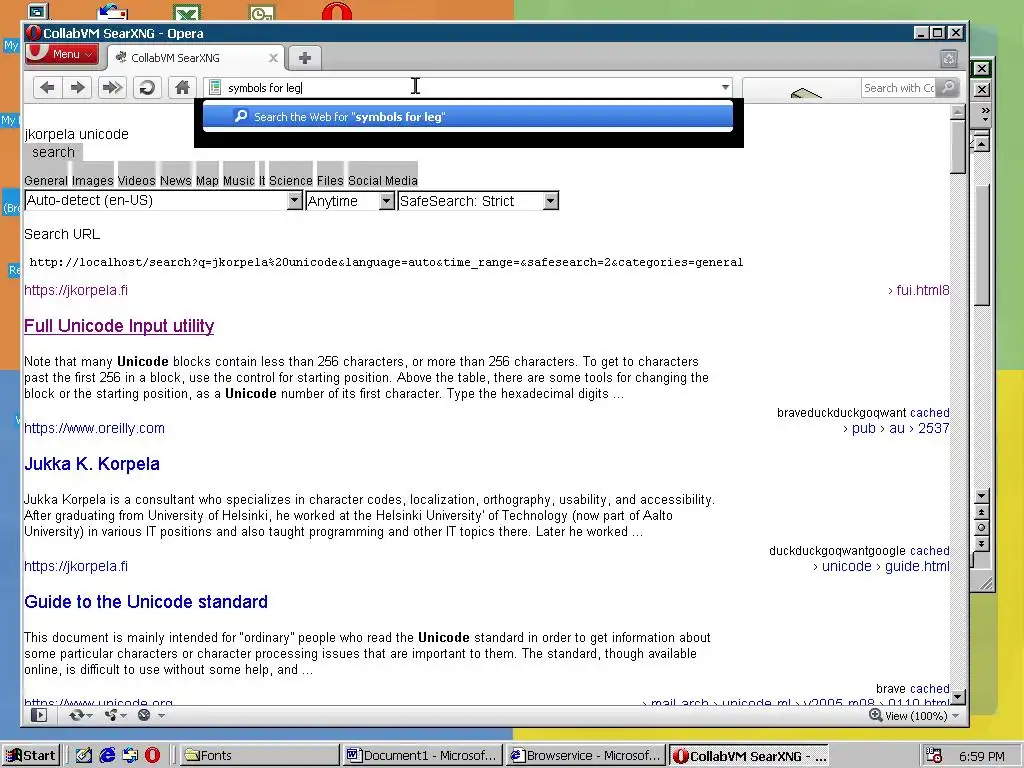Viewport: 1024px width, 768px height.
Task: Open the Guide to the Unicode standard link
Action: coord(146,601)
